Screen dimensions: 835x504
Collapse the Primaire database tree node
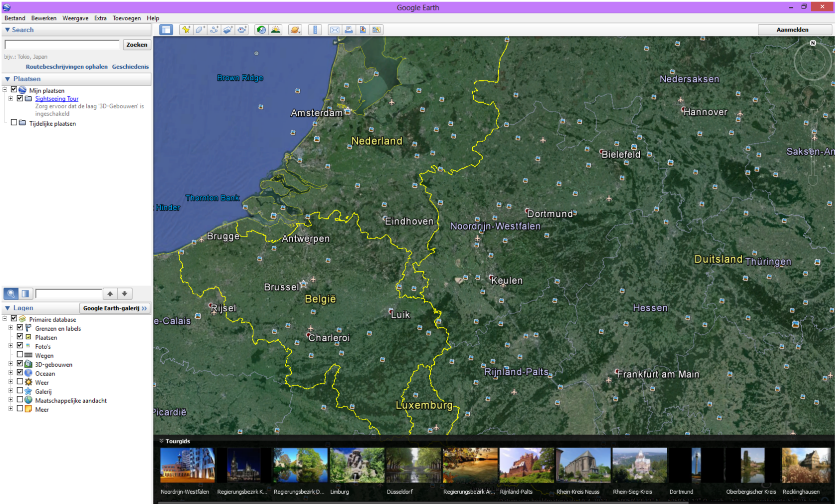pos(5,319)
